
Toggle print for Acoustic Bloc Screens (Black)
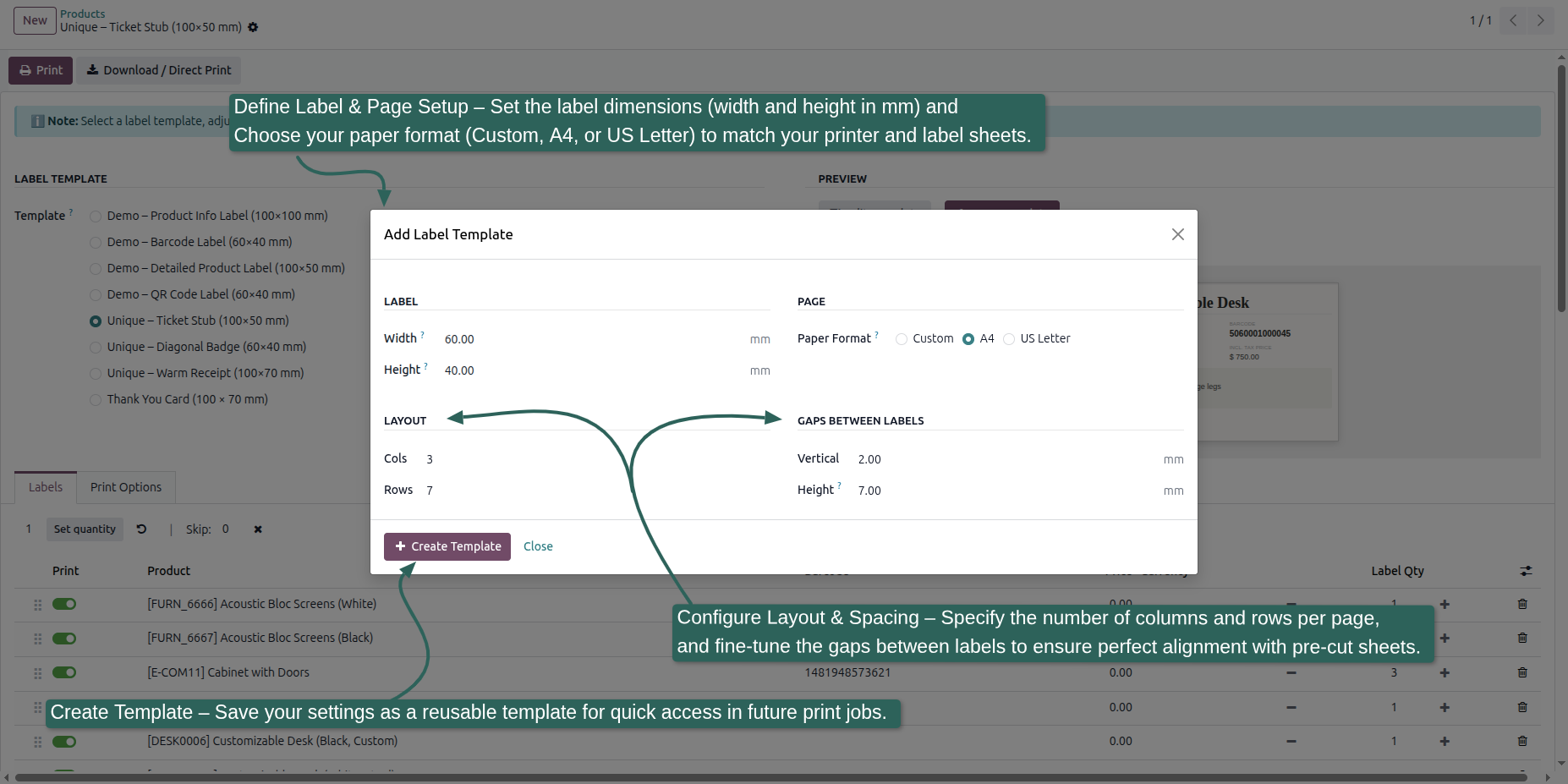64,639
